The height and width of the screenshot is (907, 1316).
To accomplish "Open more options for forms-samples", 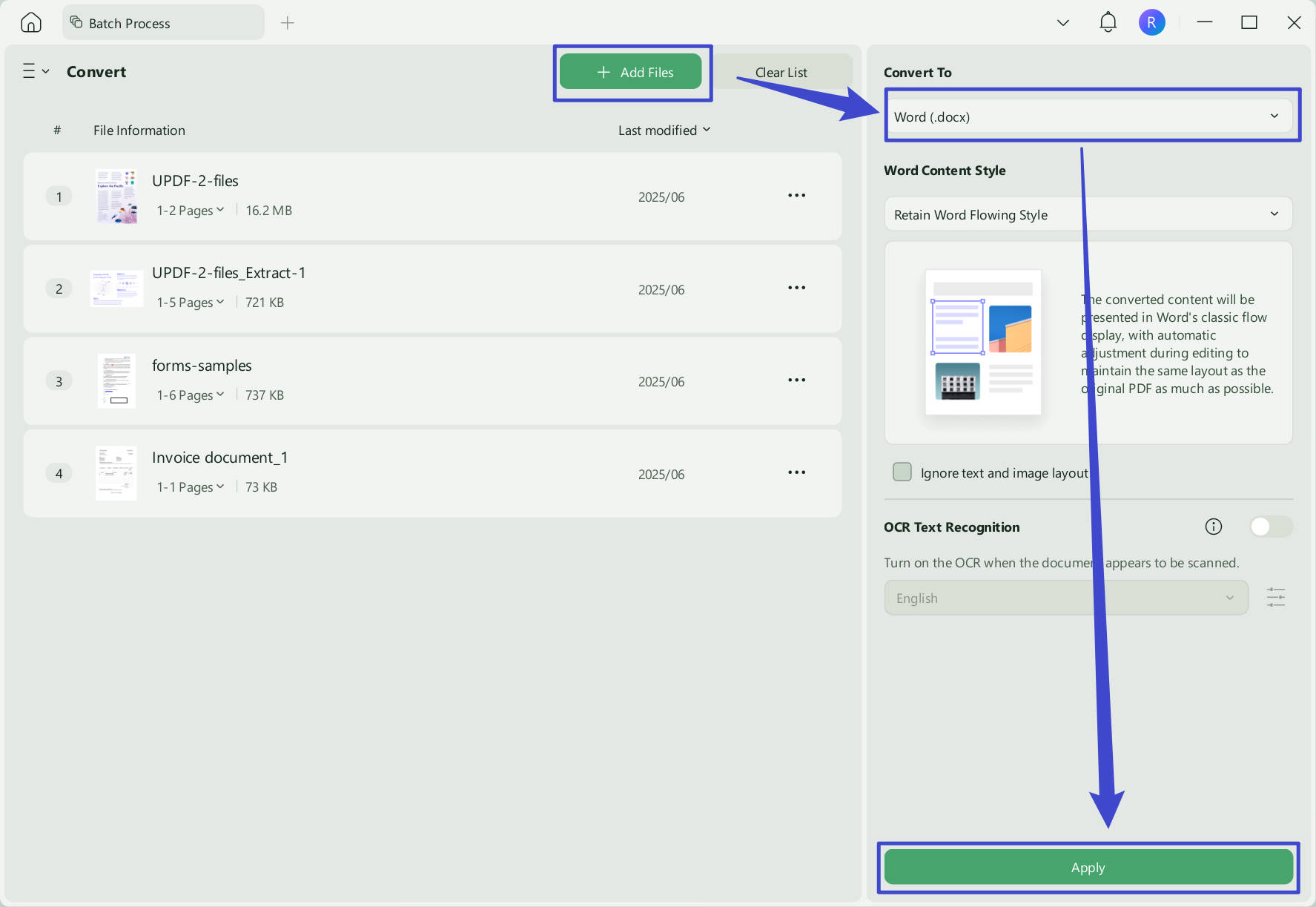I will tap(796, 380).
